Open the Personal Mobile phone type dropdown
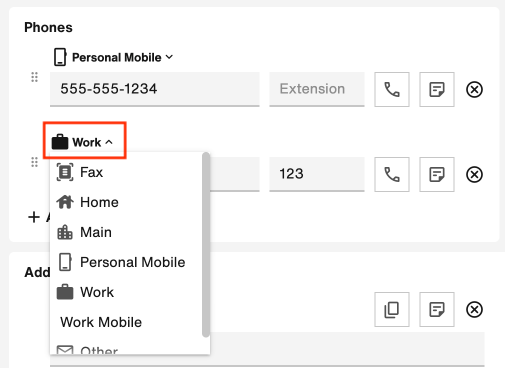 [113, 57]
